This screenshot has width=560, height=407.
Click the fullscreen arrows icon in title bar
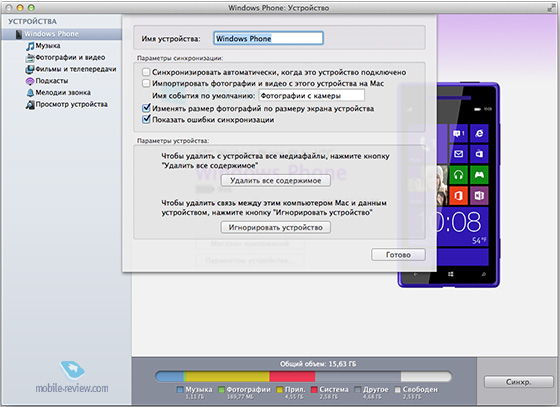(551, 7)
